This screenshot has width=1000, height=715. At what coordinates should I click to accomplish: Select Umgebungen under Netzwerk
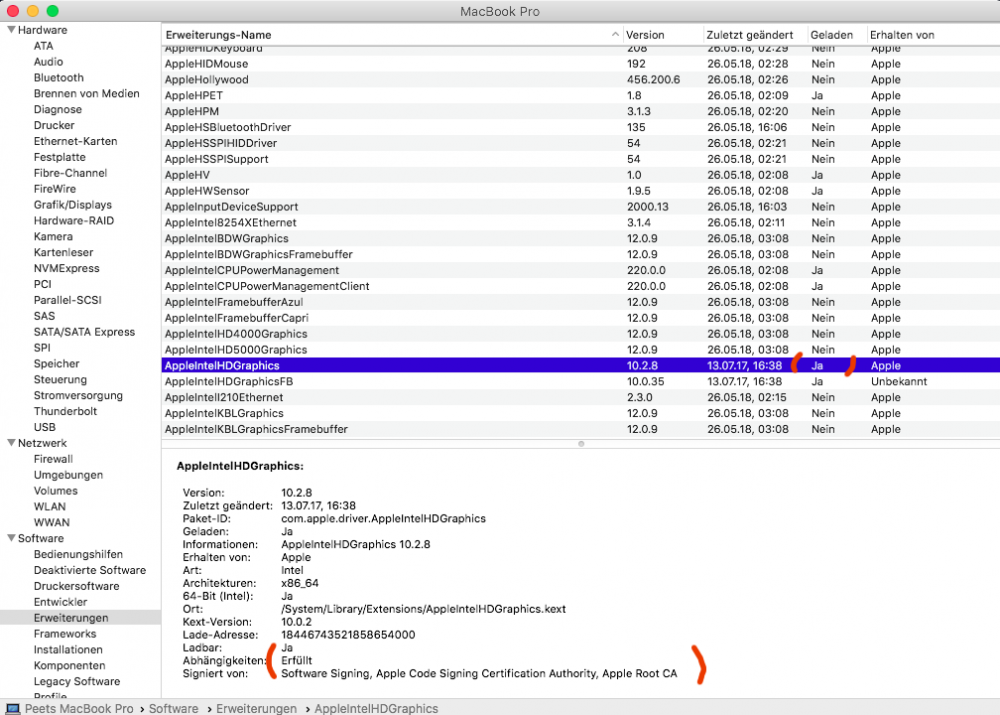(68, 475)
